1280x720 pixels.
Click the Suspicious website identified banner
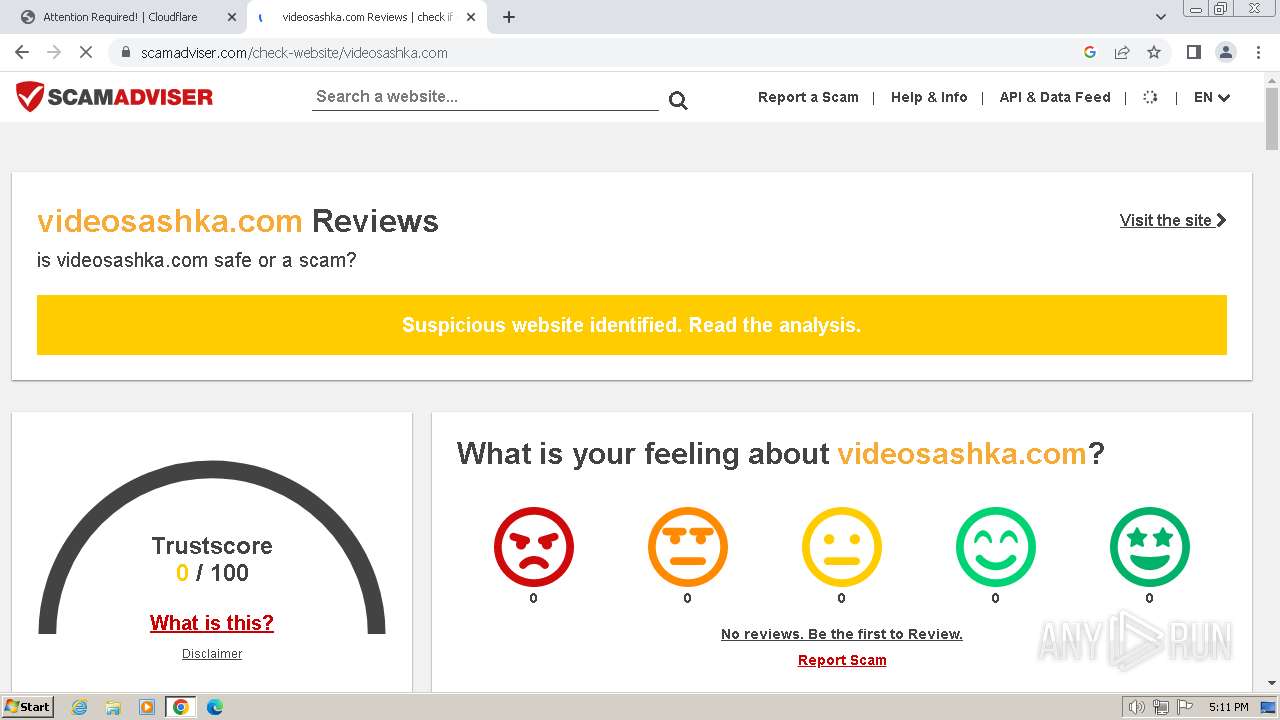click(x=632, y=325)
